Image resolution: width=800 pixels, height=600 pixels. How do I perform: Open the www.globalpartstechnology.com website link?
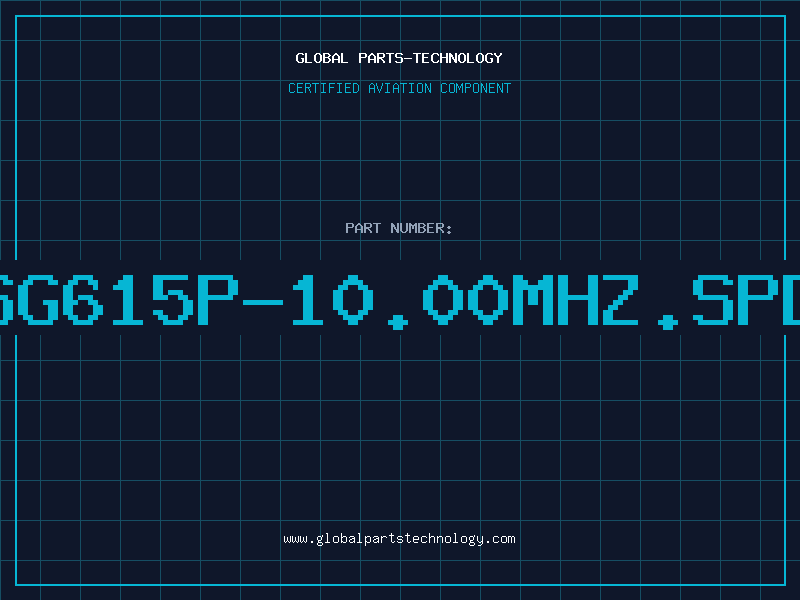(x=399, y=539)
